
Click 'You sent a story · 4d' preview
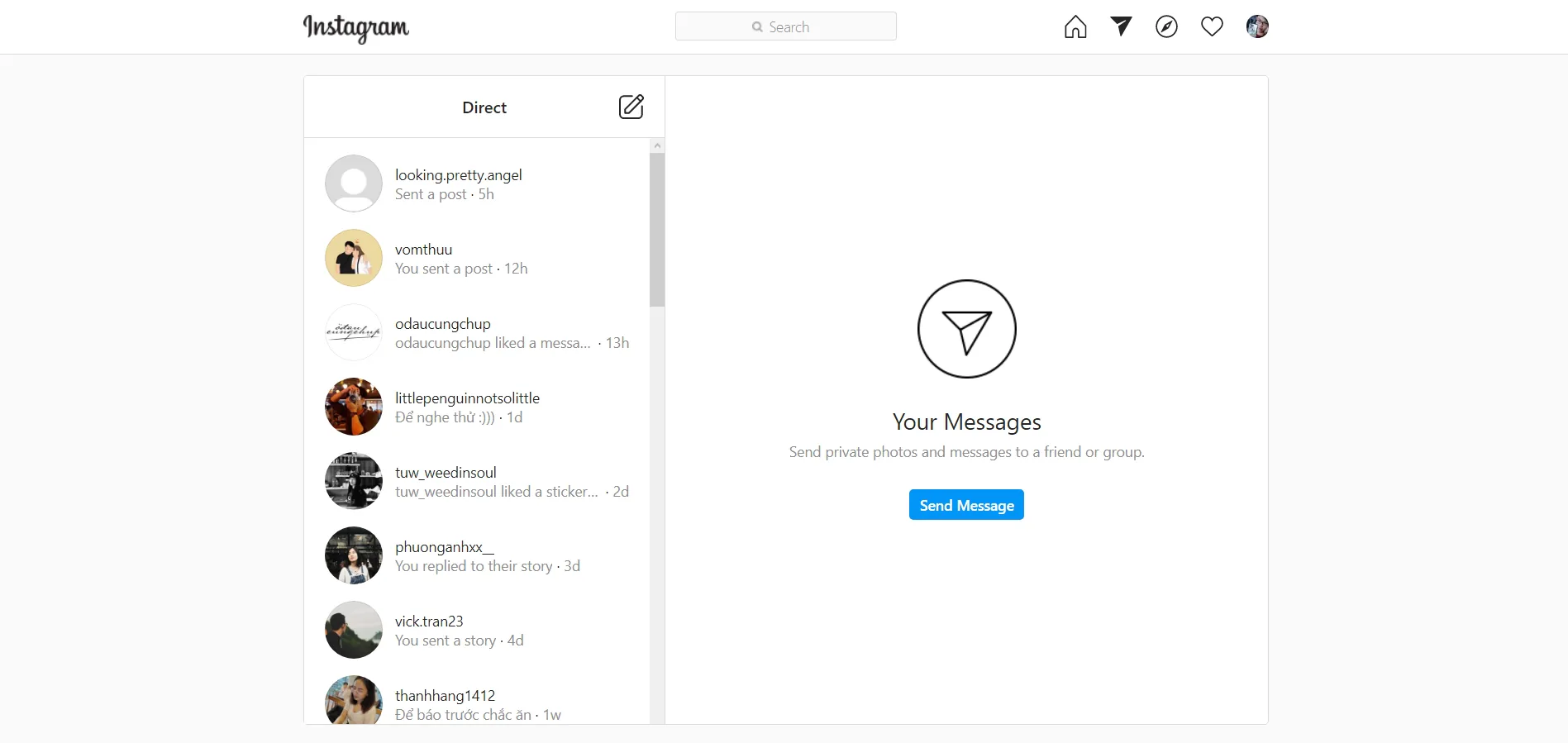460,641
